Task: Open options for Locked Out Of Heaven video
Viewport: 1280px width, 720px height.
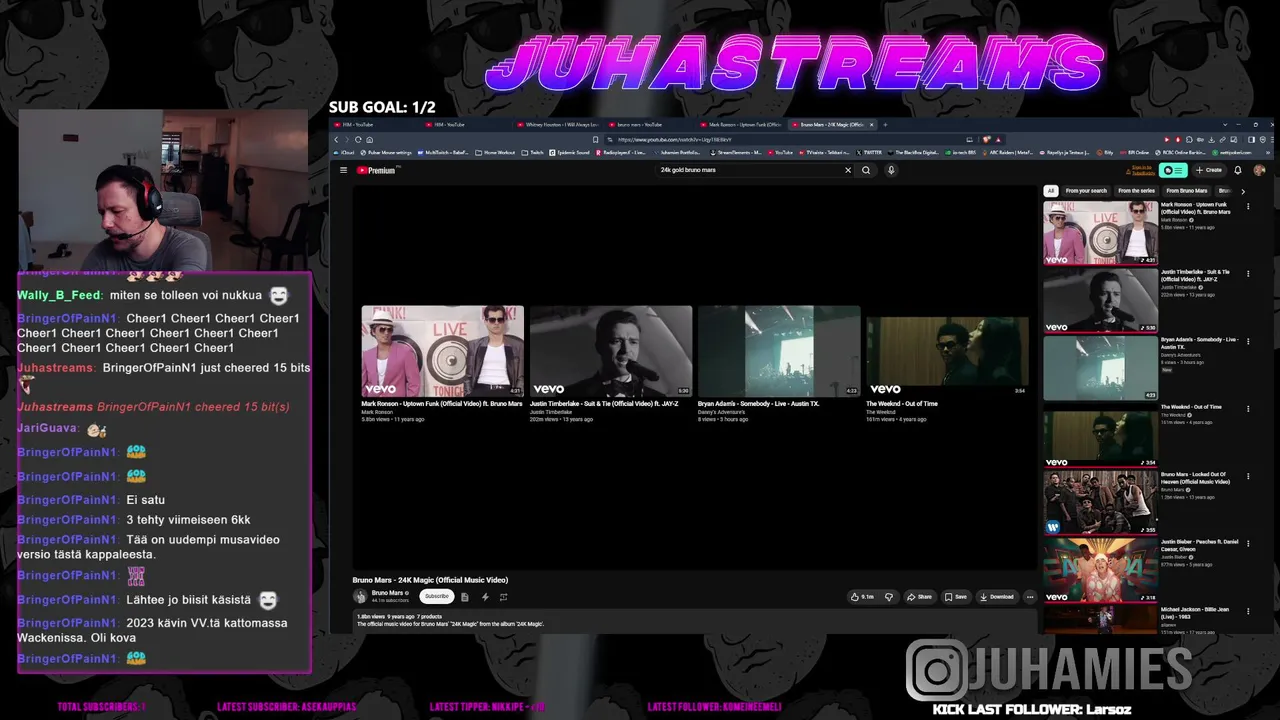Action: [1248, 476]
